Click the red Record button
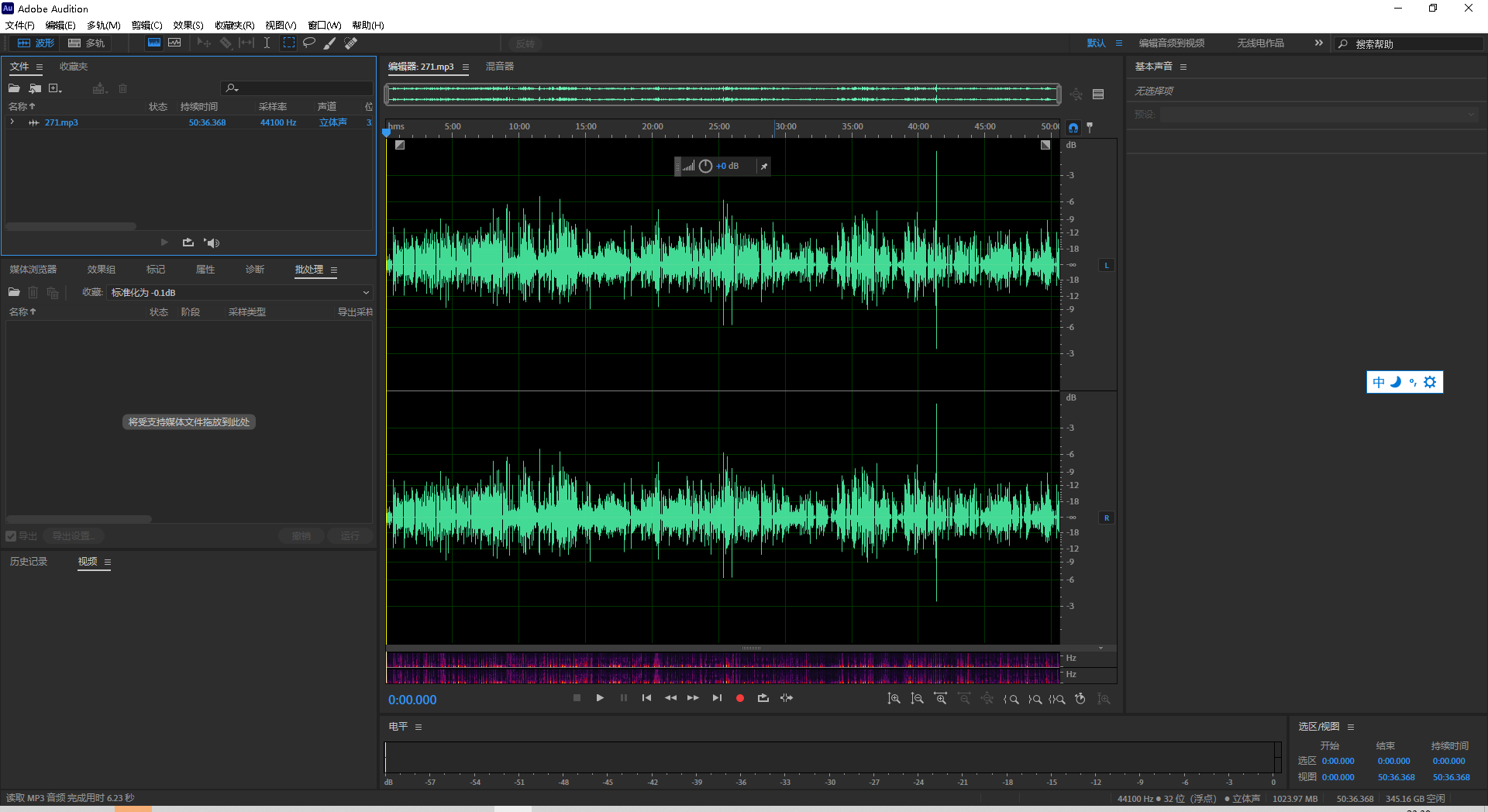Screen dimensions: 1488x812 pos(740,698)
